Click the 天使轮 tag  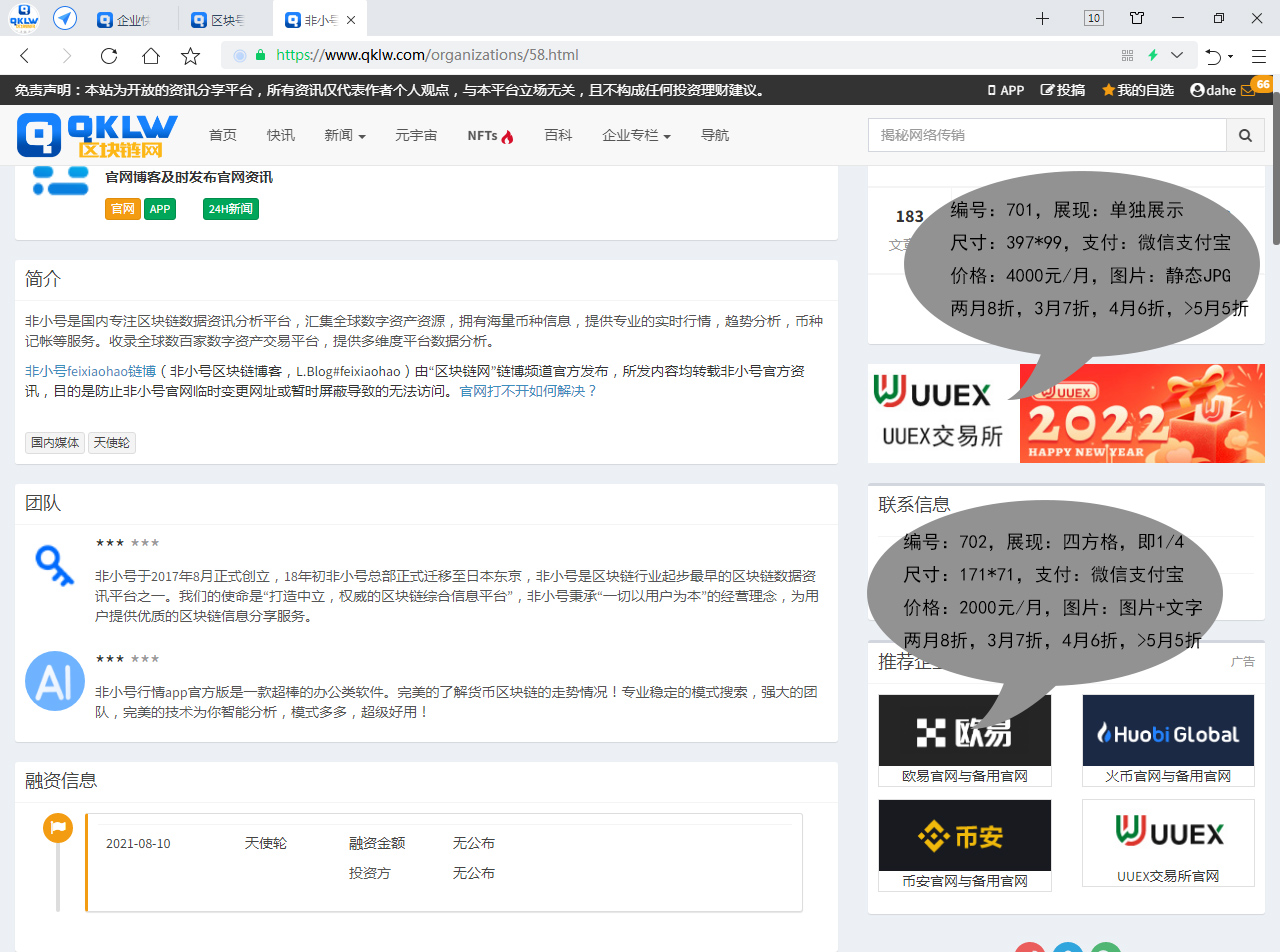point(112,442)
